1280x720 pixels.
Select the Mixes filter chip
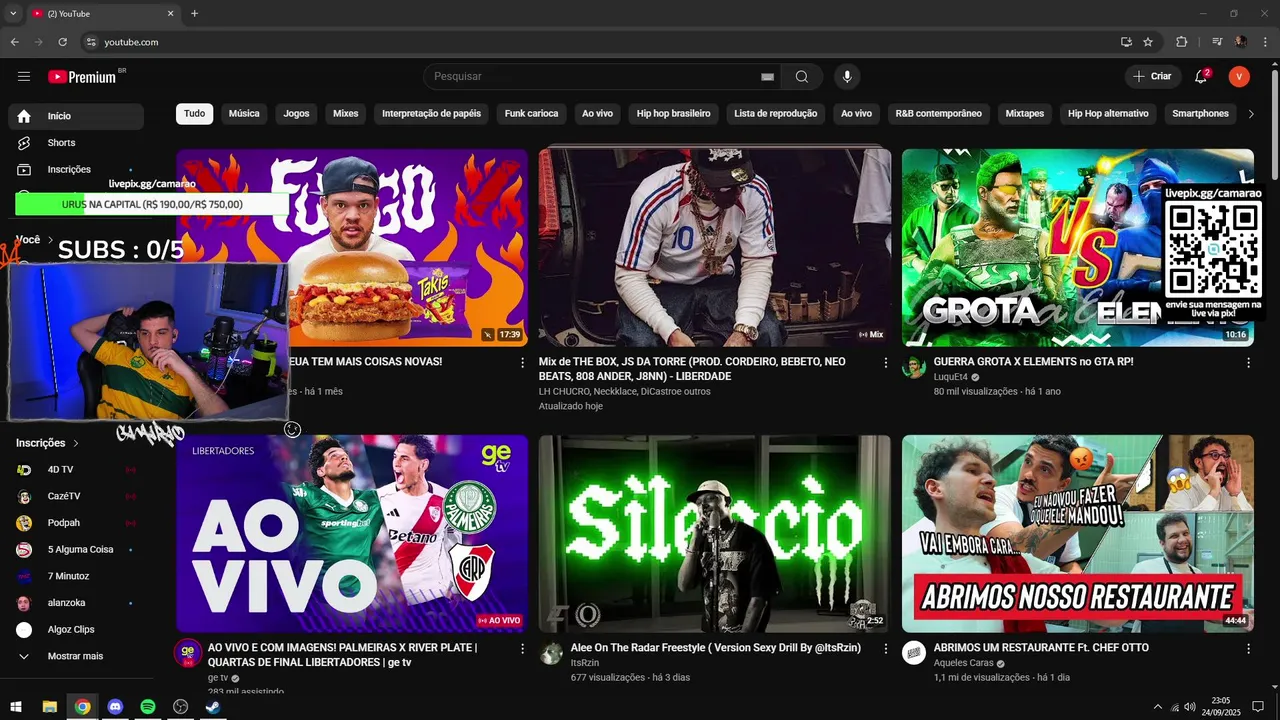pos(345,114)
